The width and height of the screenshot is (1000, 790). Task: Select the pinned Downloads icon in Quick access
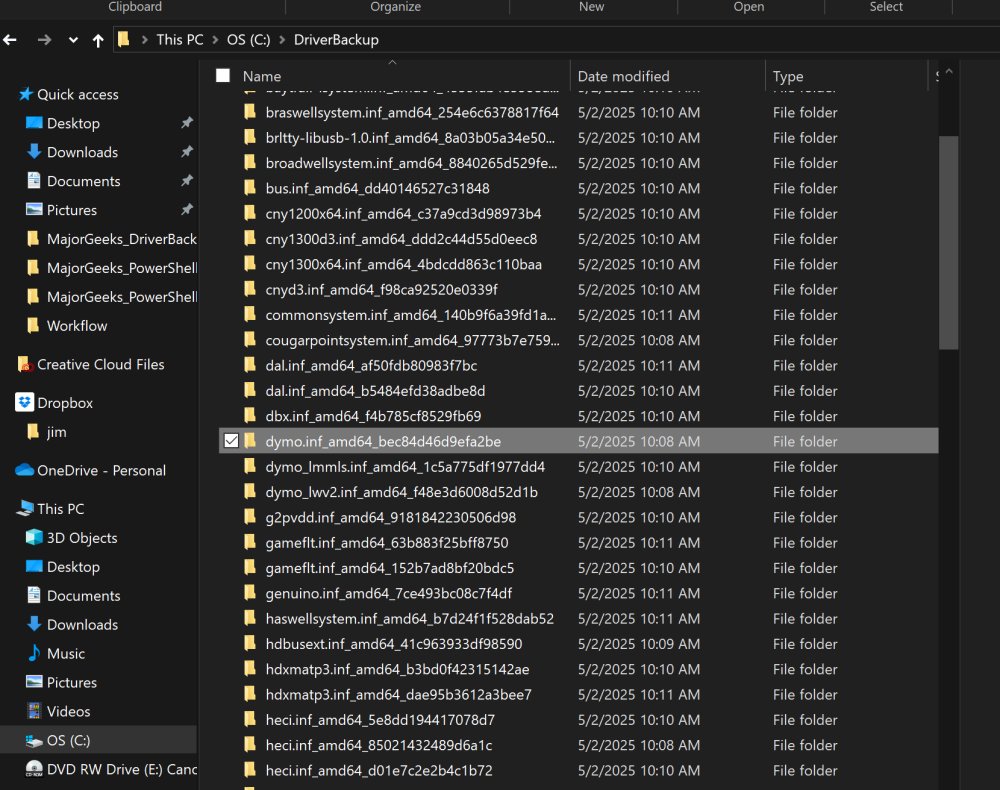[34, 151]
